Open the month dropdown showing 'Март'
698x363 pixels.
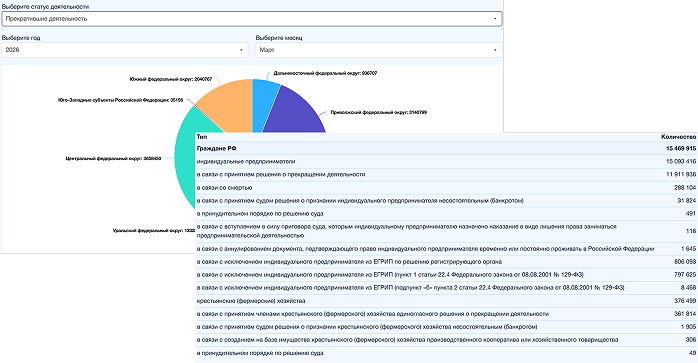point(378,50)
